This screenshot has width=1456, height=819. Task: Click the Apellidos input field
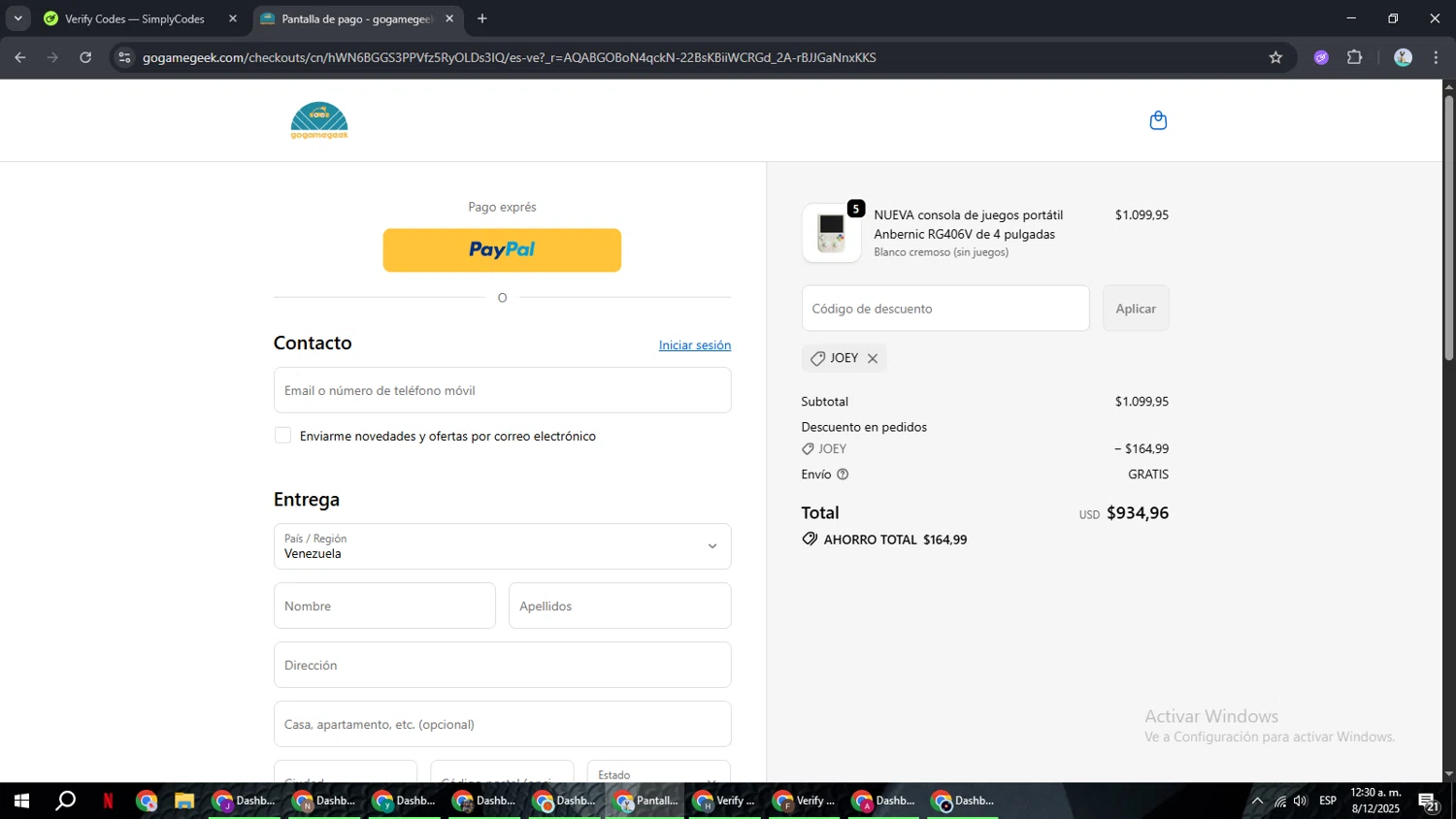[619, 606]
